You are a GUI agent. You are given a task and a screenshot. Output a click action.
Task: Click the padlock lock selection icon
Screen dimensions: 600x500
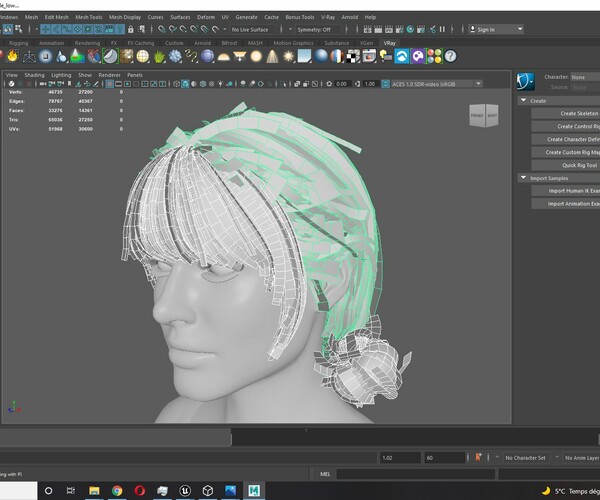[x=131, y=29]
